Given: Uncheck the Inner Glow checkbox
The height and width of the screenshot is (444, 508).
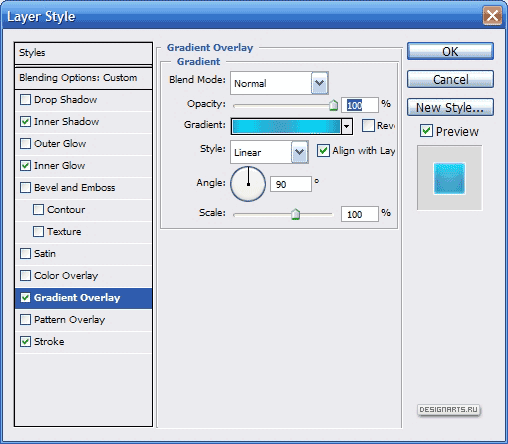Looking at the screenshot, I should pos(25,166).
